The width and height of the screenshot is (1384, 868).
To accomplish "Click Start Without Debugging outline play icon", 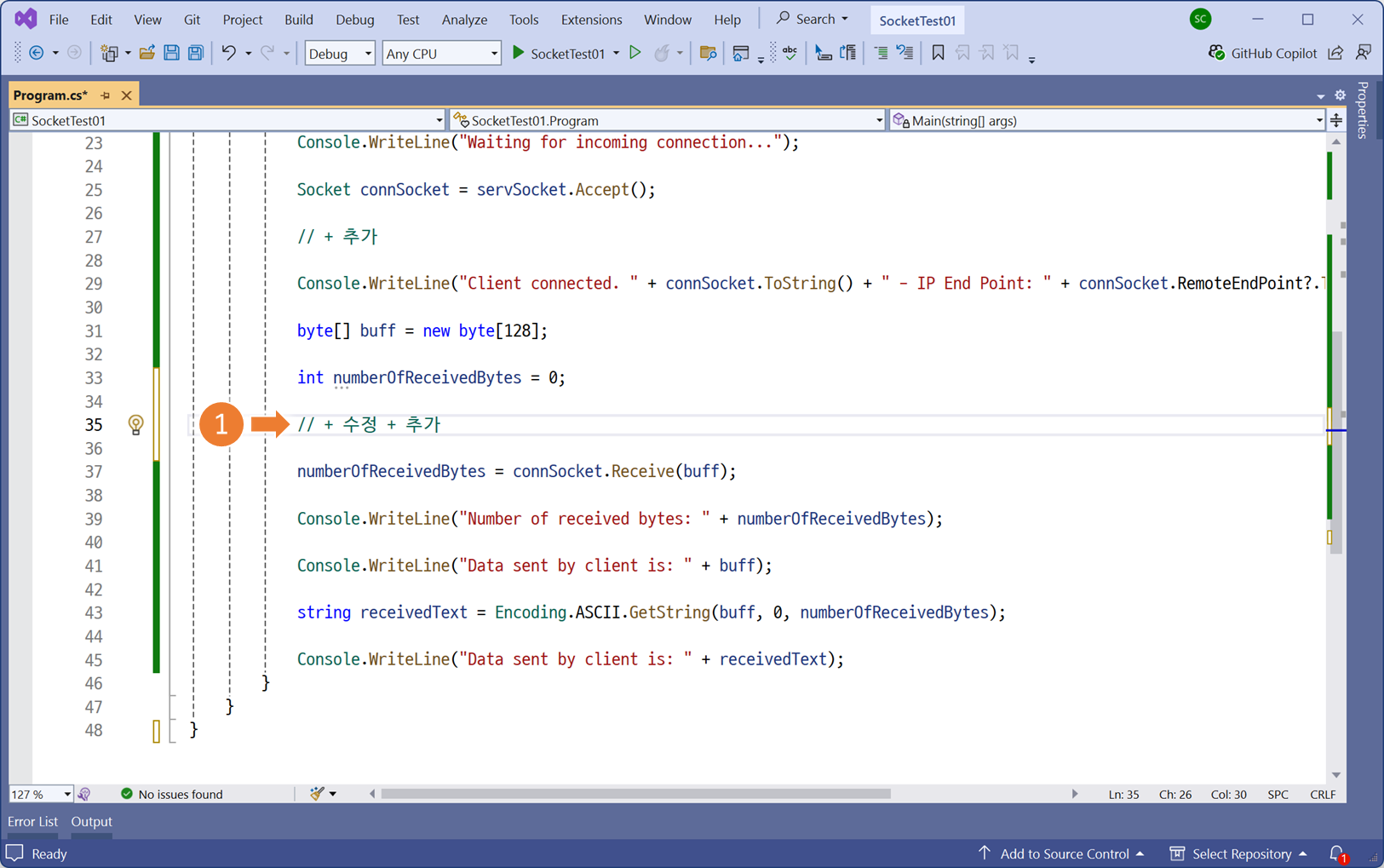I will [635, 53].
